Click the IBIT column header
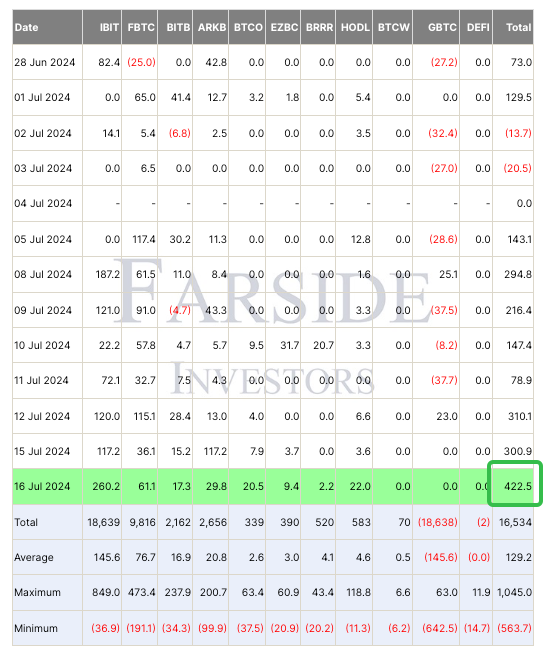Image resolution: width=551 pixels, height=660 pixels. coord(109,27)
